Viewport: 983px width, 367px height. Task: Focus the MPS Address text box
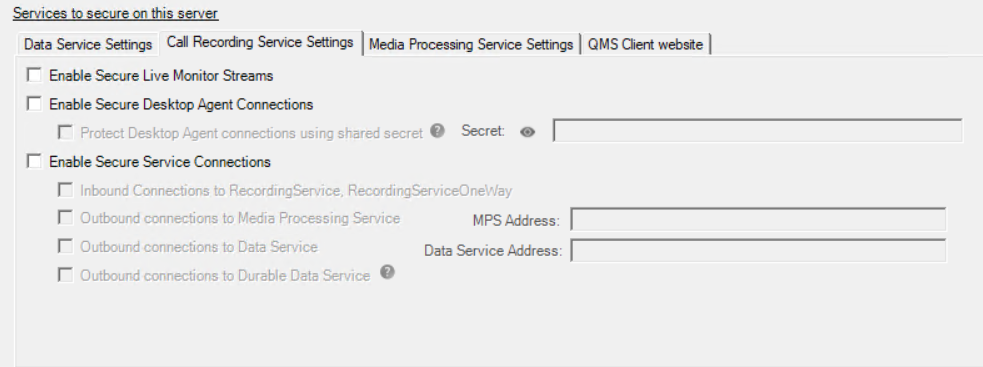tap(758, 220)
